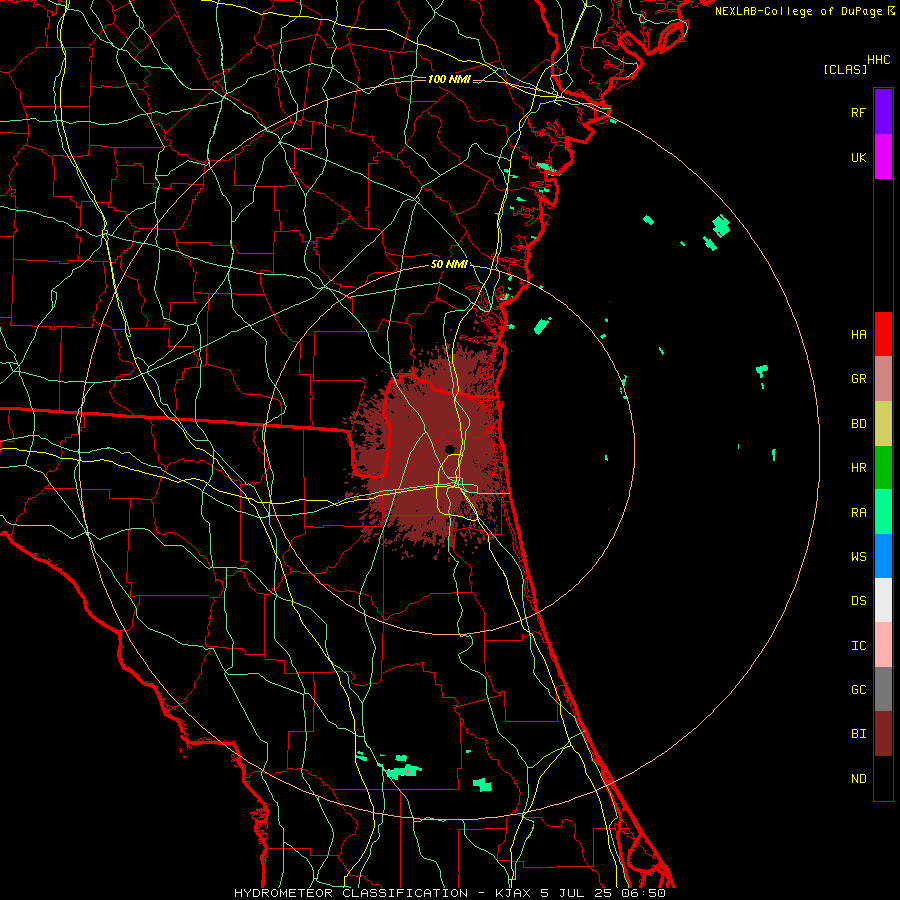
Task: Select the pink-brown GR legend swatch
Action: pyautogui.click(x=883, y=378)
